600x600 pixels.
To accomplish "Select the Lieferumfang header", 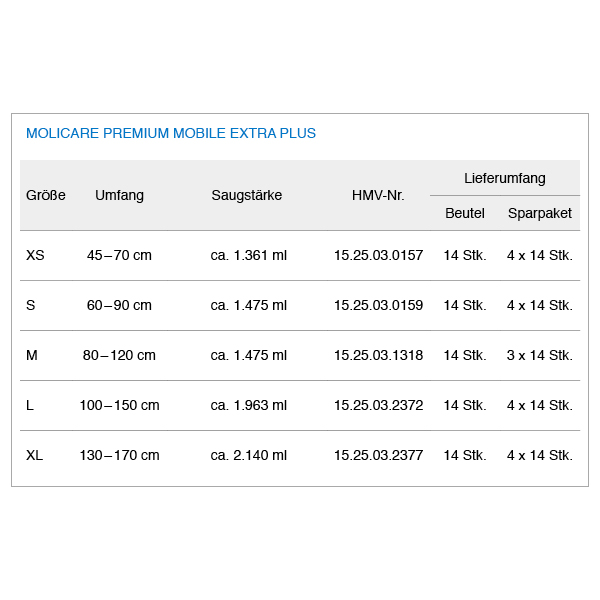I will [505, 178].
